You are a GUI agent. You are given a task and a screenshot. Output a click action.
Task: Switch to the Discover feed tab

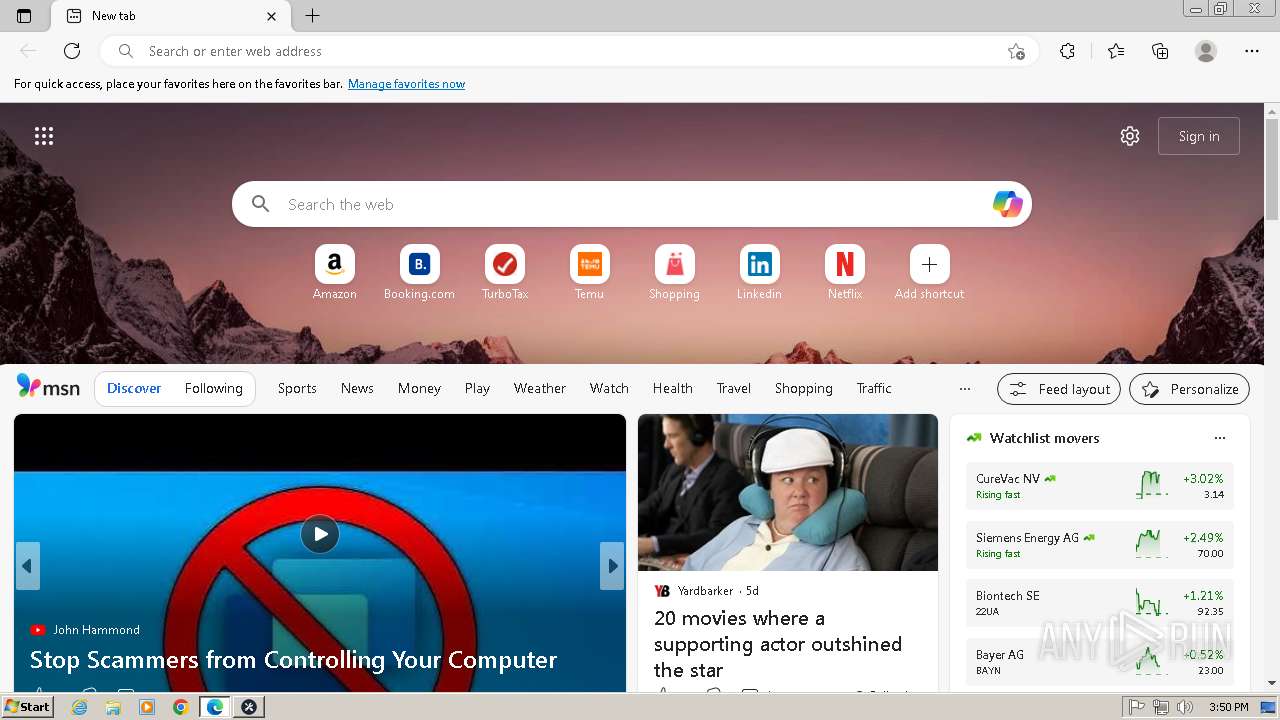(x=134, y=388)
